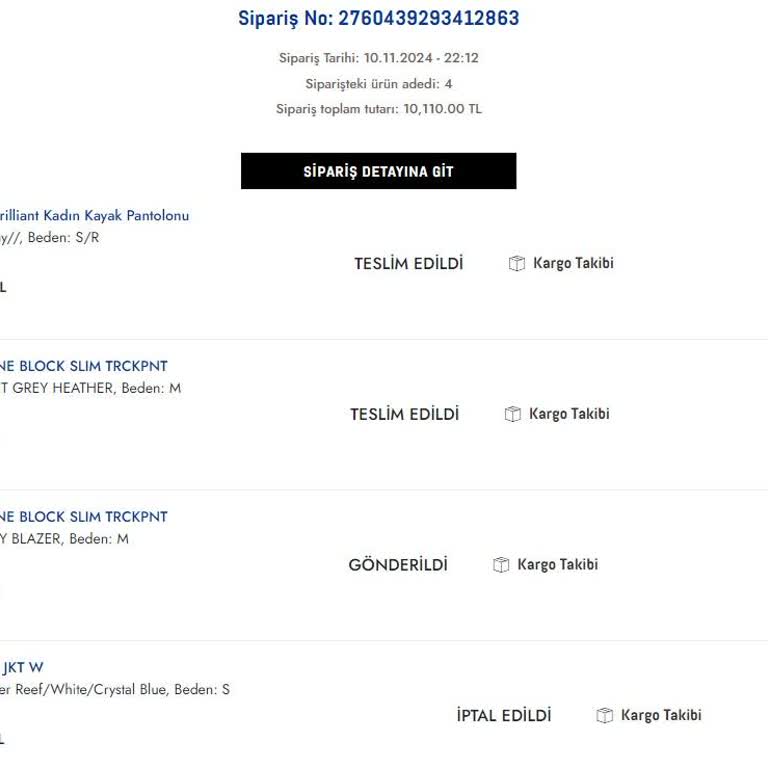The image size is (768, 768).
Task: Click the GÖNDERİLDİ status label
Action: tap(398, 565)
